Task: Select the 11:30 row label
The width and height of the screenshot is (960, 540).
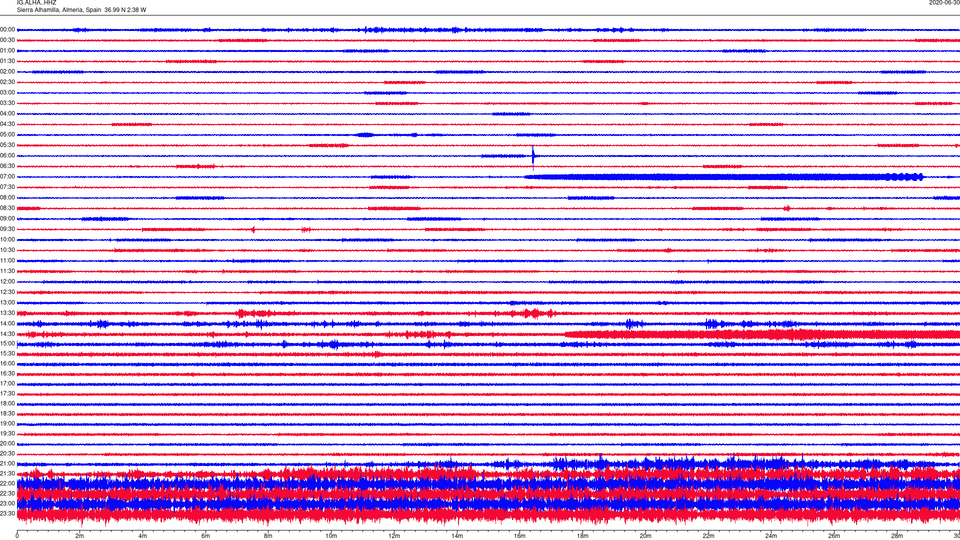Action: (7, 271)
